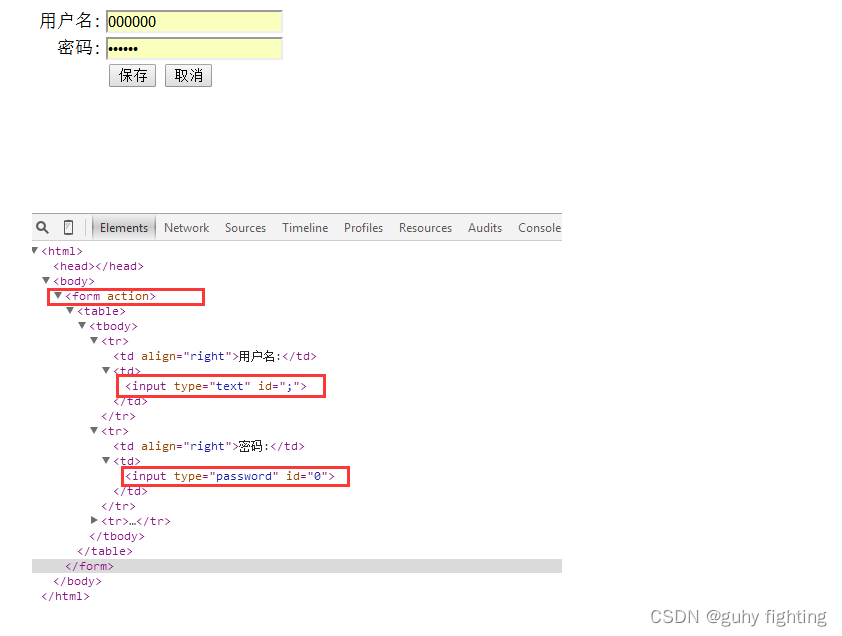Open the Network tab
The width and height of the screenshot is (842, 636).
pos(186,228)
